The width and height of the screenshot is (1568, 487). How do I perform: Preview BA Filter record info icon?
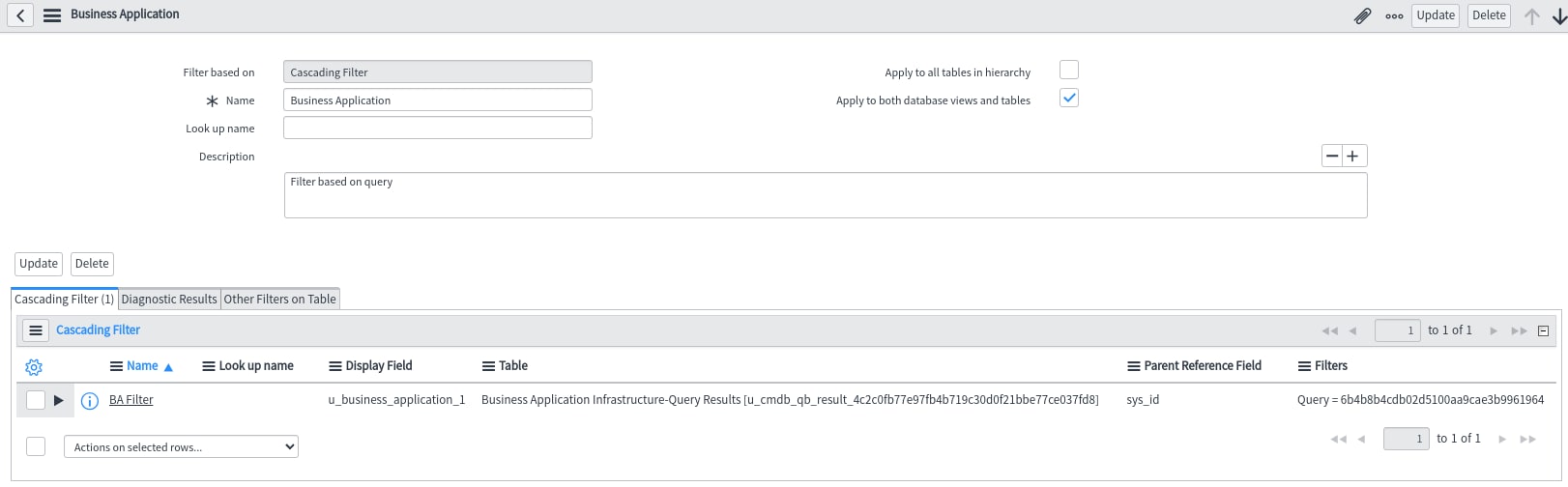(x=90, y=401)
